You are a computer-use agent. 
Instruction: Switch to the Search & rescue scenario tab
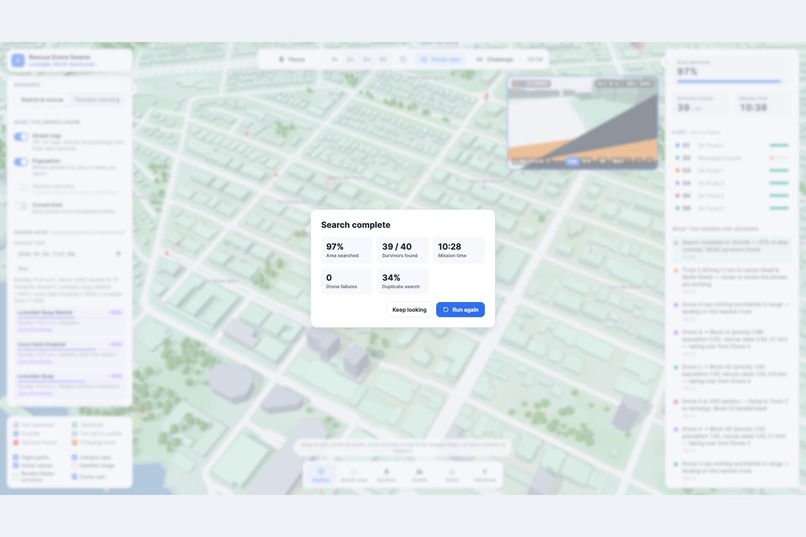pos(42,100)
